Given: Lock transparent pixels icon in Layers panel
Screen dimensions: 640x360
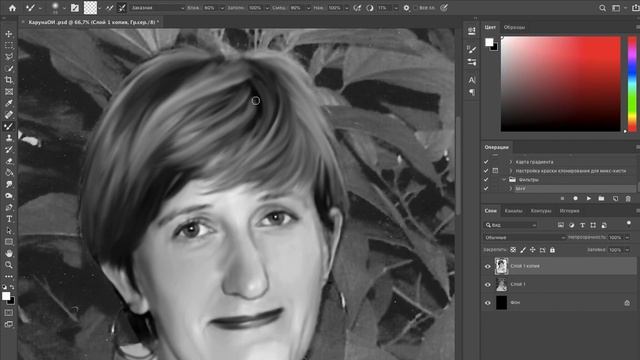Looking at the screenshot, I should [x=513, y=250].
